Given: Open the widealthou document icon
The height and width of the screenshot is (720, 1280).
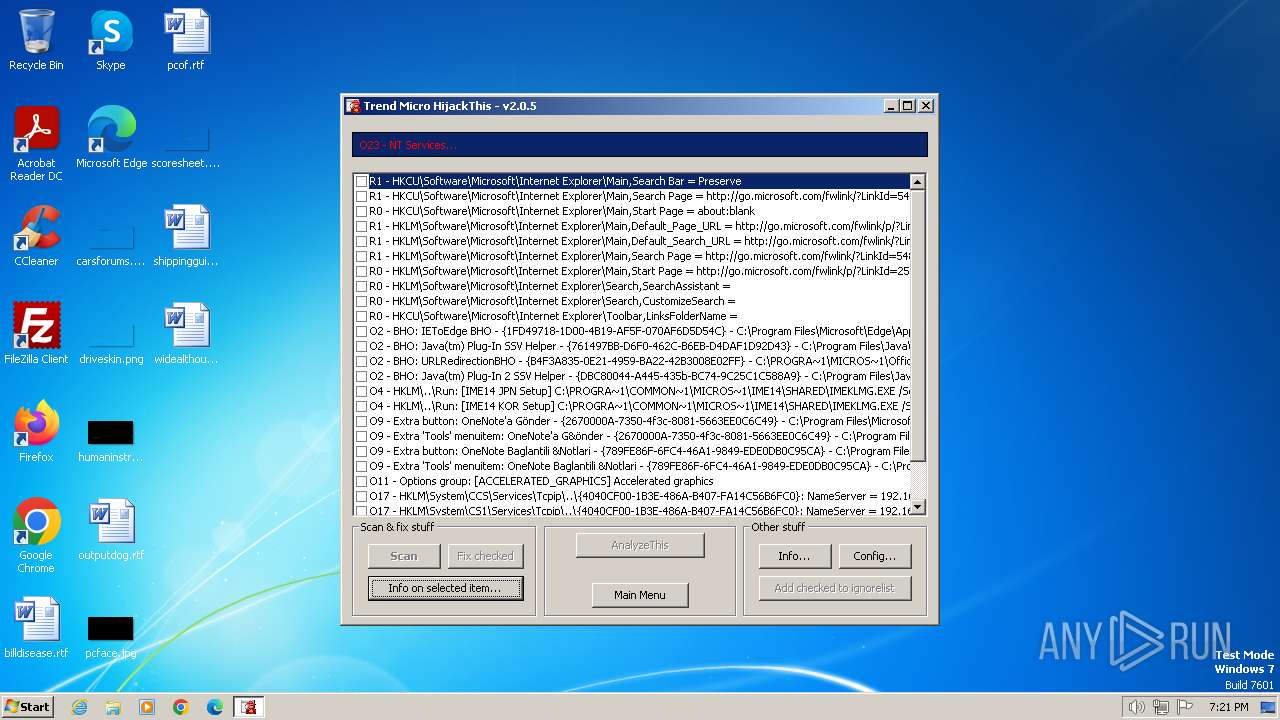Looking at the screenshot, I should (x=186, y=333).
